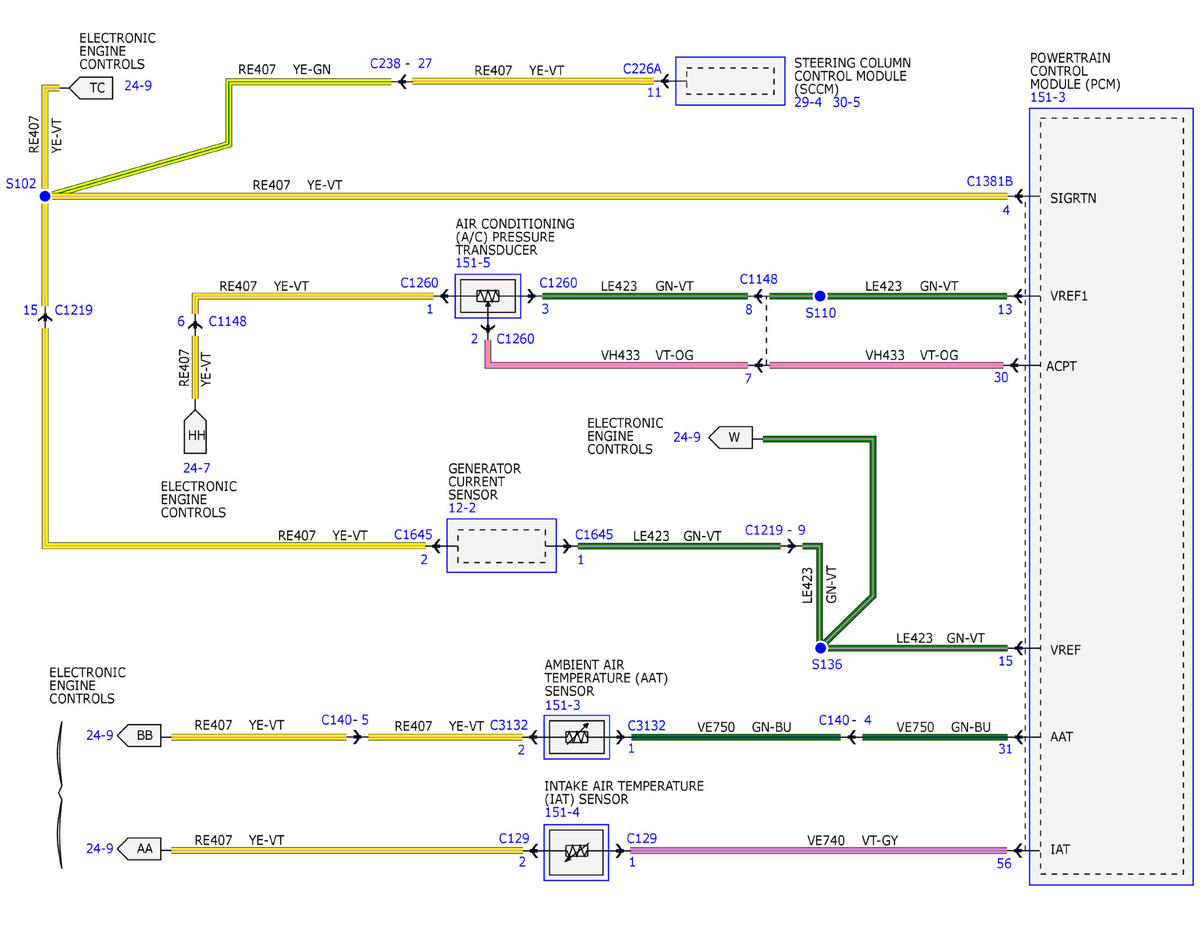Click the Ambient Air Temperature sensor symbol
This screenshot has width=1200, height=927.
576,737
